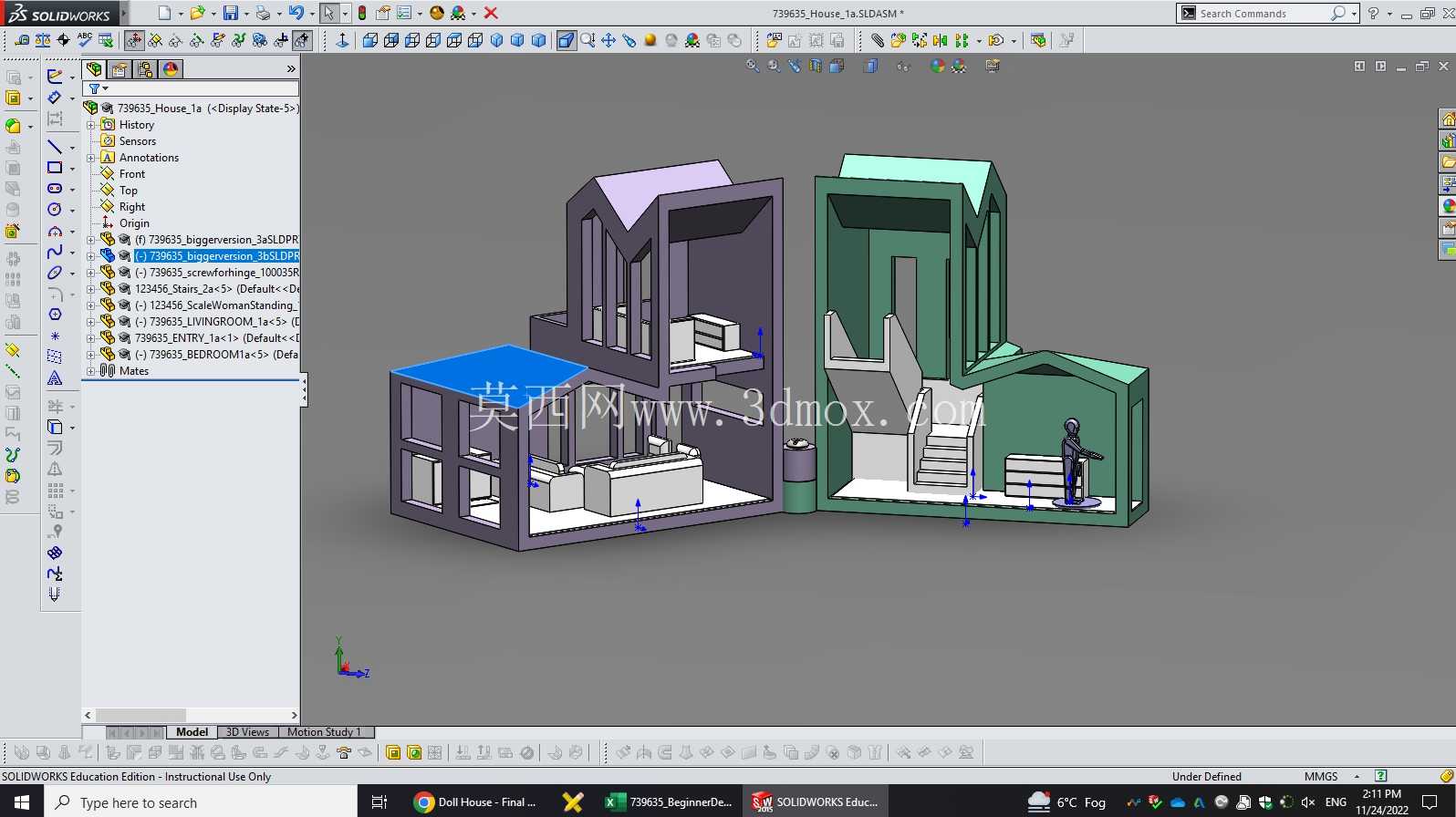Switch to the Motion Study 1 tab

[x=325, y=732]
